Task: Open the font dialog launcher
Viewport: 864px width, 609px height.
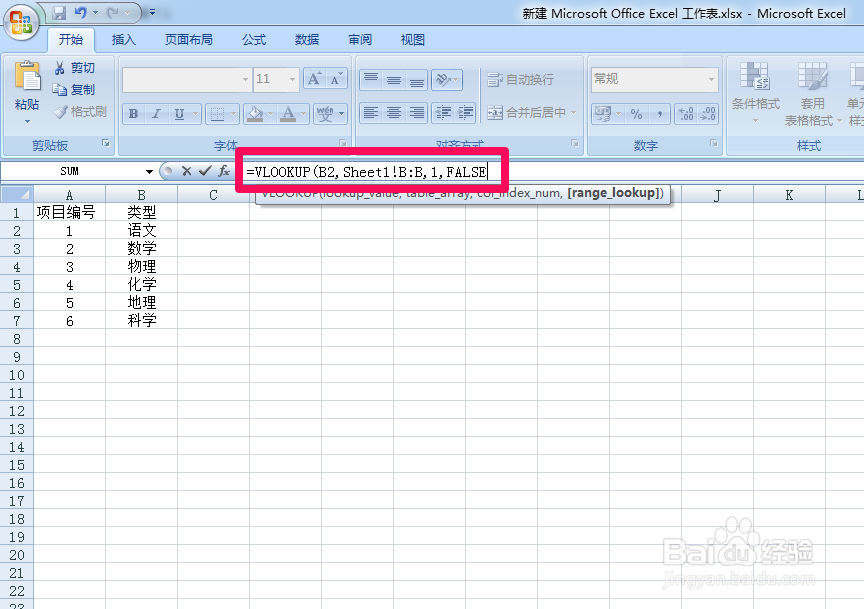Action: (343, 143)
